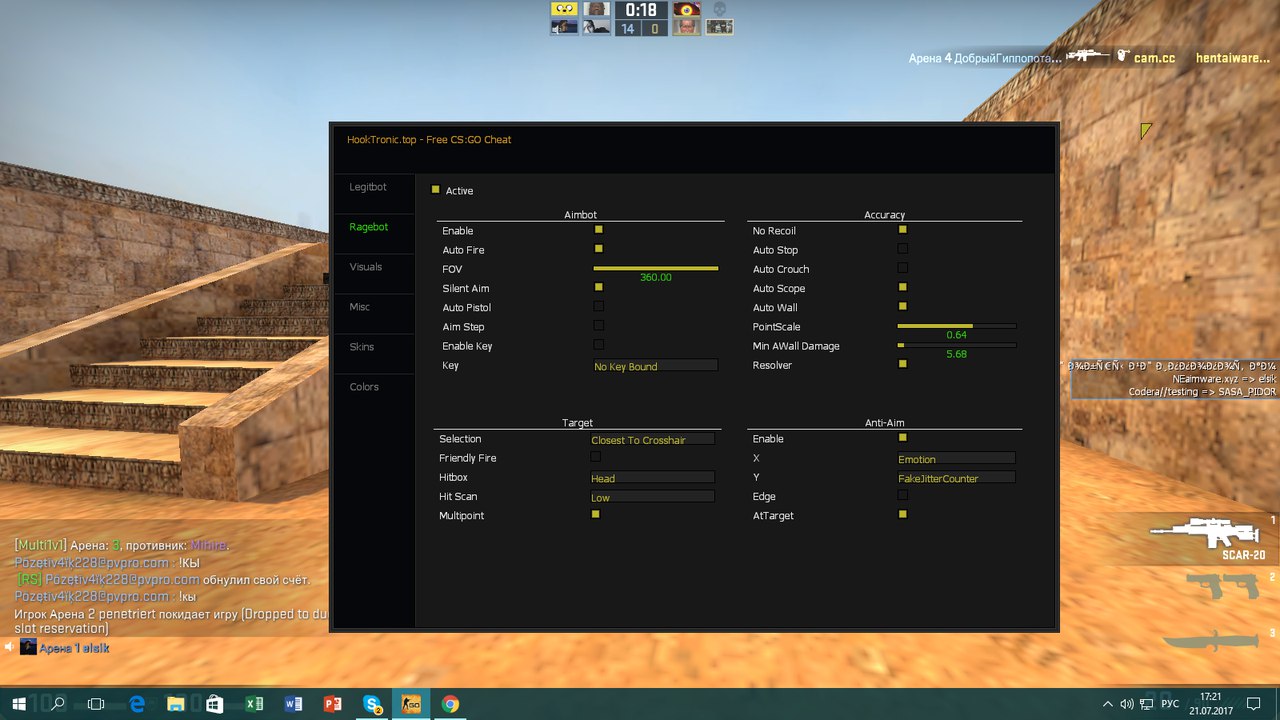Switch to the Colors tab
1280x720 pixels.
pyautogui.click(x=364, y=387)
